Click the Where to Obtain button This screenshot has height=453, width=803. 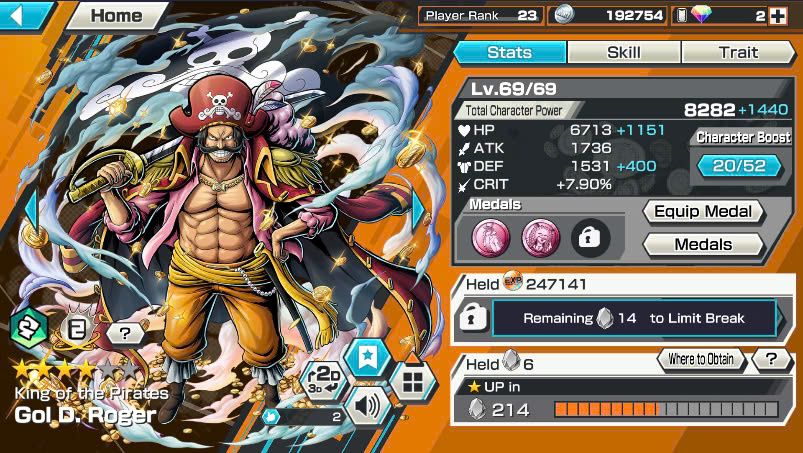701,359
